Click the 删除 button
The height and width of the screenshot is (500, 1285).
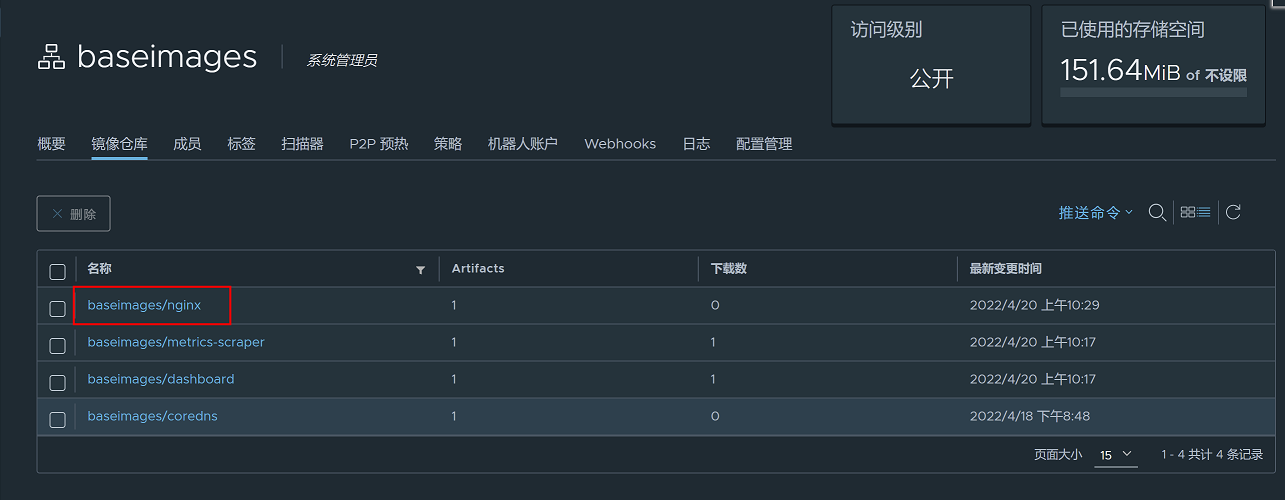(73, 214)
